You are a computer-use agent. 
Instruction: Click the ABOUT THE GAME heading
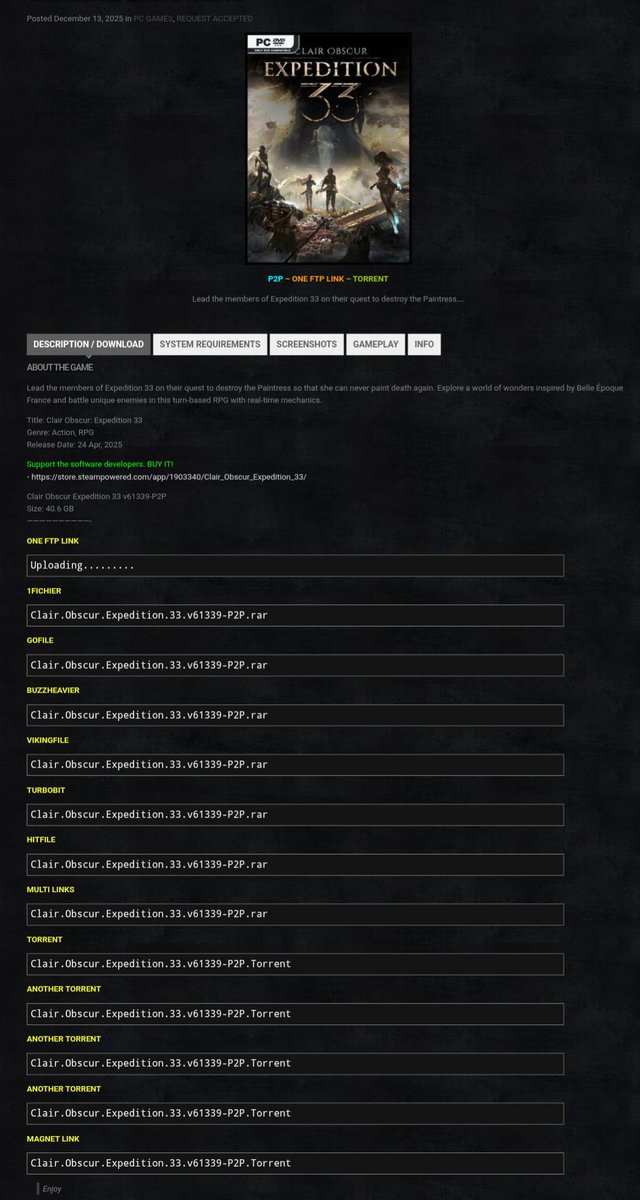coord(60,367)
